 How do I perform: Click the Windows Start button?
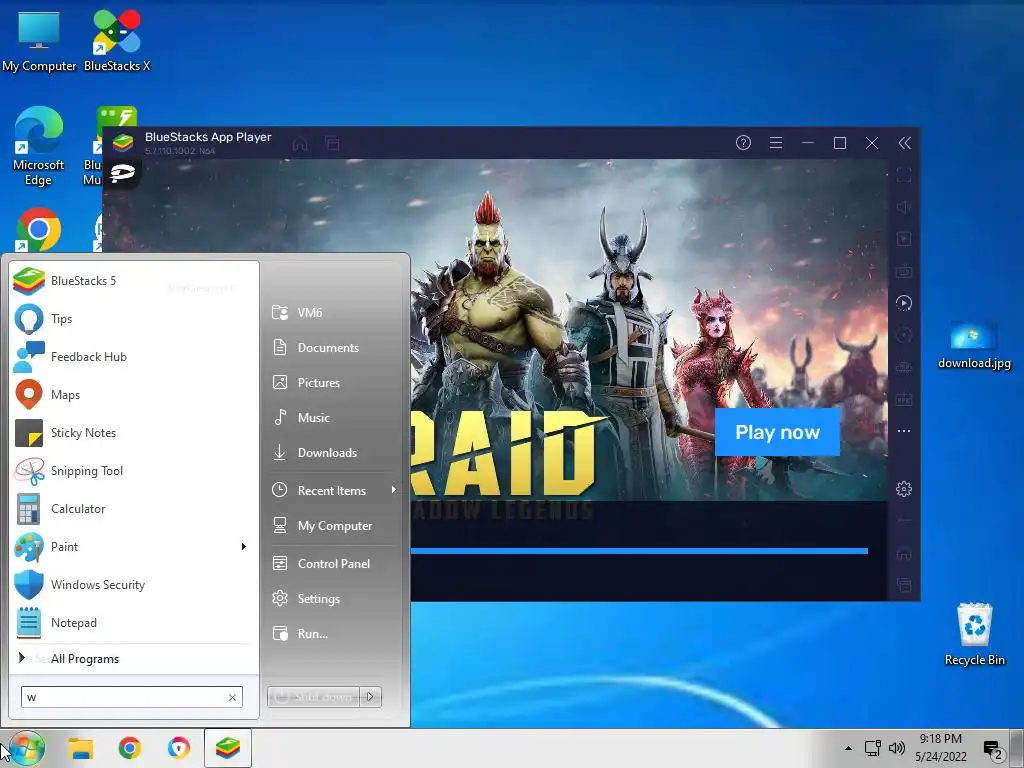[x=27, y=748]
